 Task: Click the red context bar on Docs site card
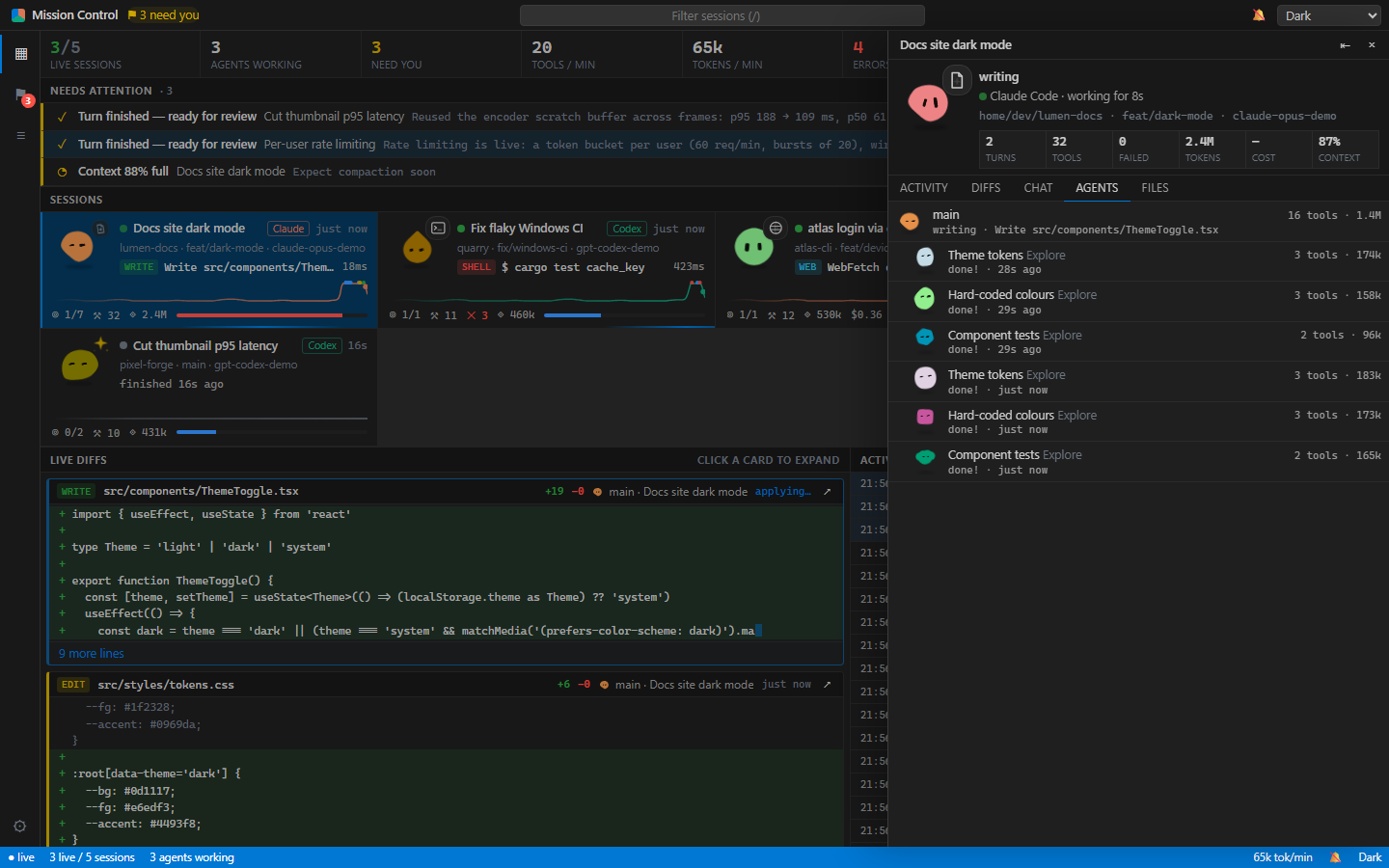(272, 315)
